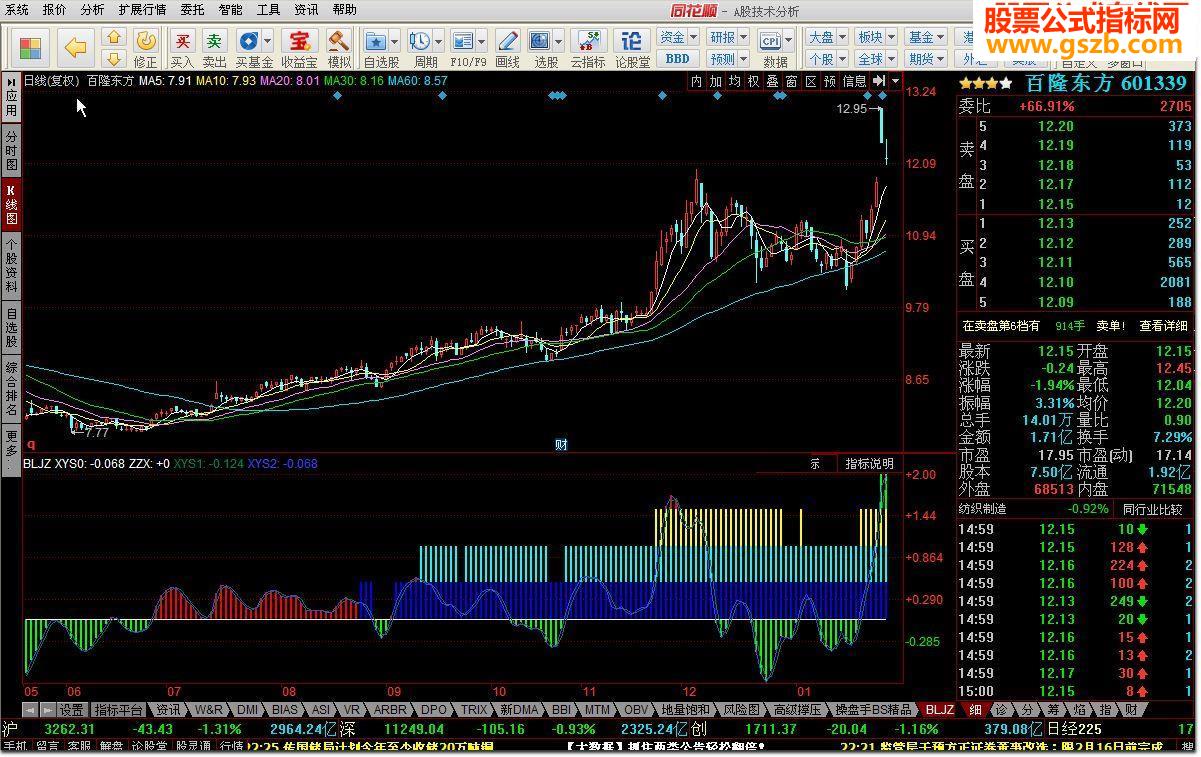Switch to the W&R indicator tab
Image resolution: width=1201 pixels, height=757 pixels.
[x=209, y=709]
